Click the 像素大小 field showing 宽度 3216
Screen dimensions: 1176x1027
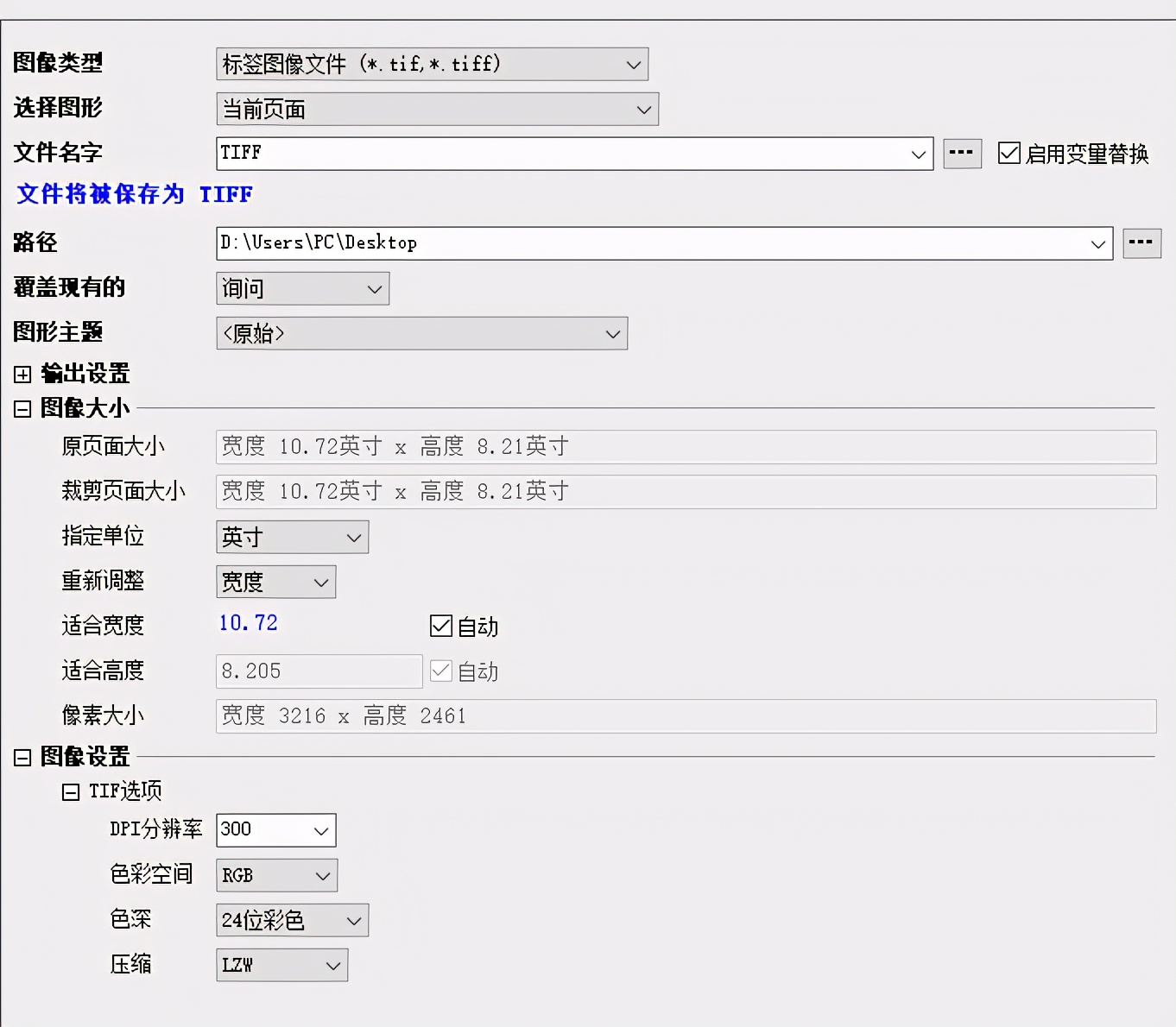point(686,716)
